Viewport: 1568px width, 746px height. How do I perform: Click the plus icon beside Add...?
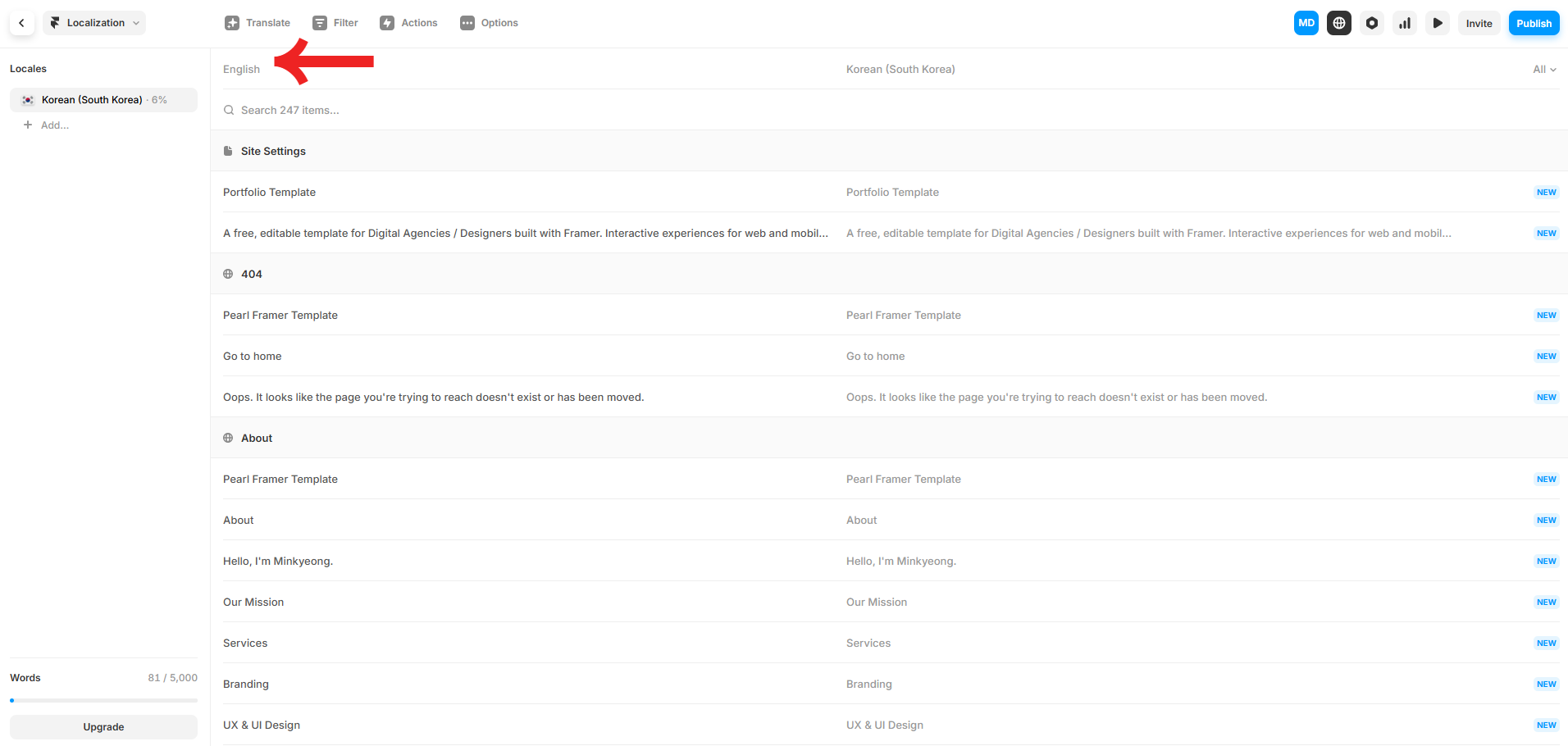tap(28, 125)
